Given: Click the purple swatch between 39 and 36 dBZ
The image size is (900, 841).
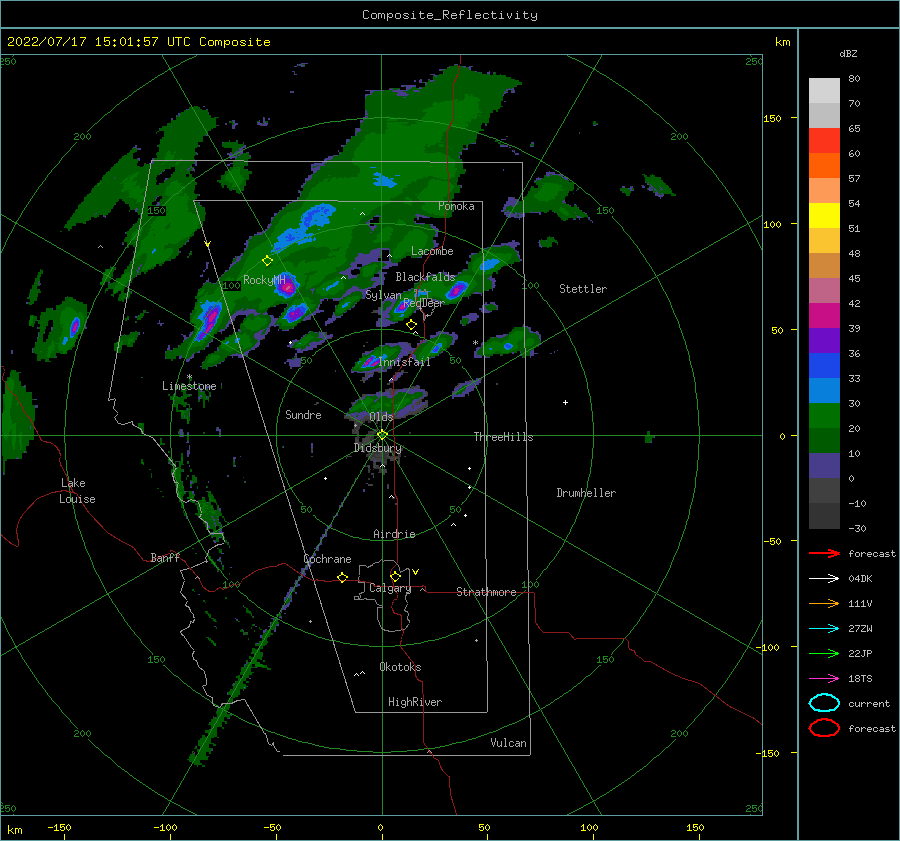Looking at the screenshot, I should [824, 341].
